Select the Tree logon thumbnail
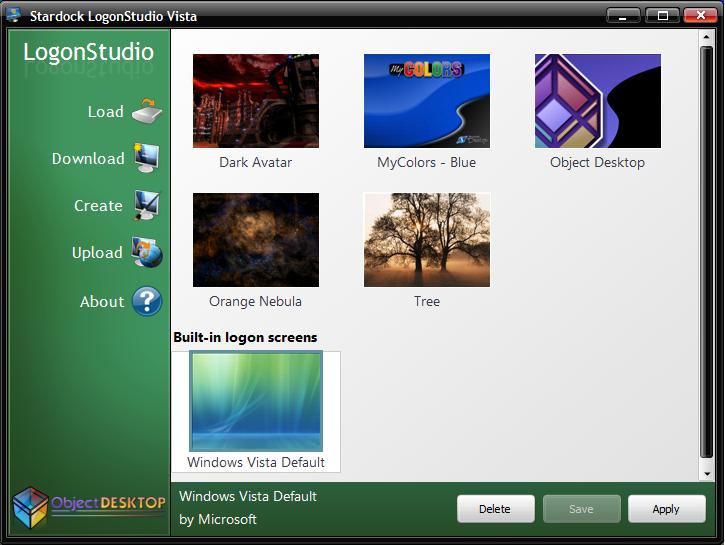The height and width of the screenshot is (545, 725). pyautogui.click(x=427, y=240)
